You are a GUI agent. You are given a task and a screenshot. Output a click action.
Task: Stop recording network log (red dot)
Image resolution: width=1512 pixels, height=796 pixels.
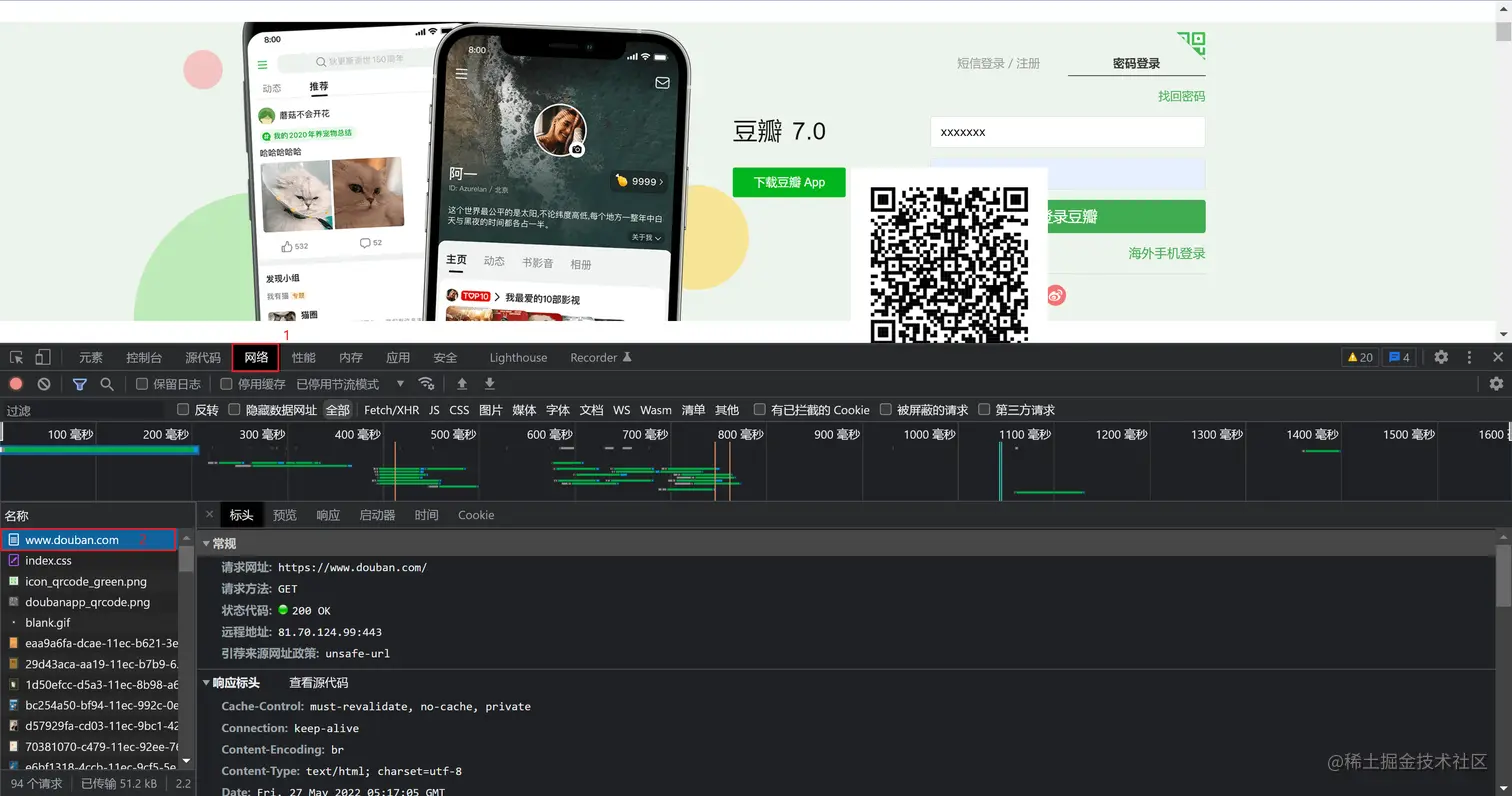pyautogui.click(x=16, y=384)
